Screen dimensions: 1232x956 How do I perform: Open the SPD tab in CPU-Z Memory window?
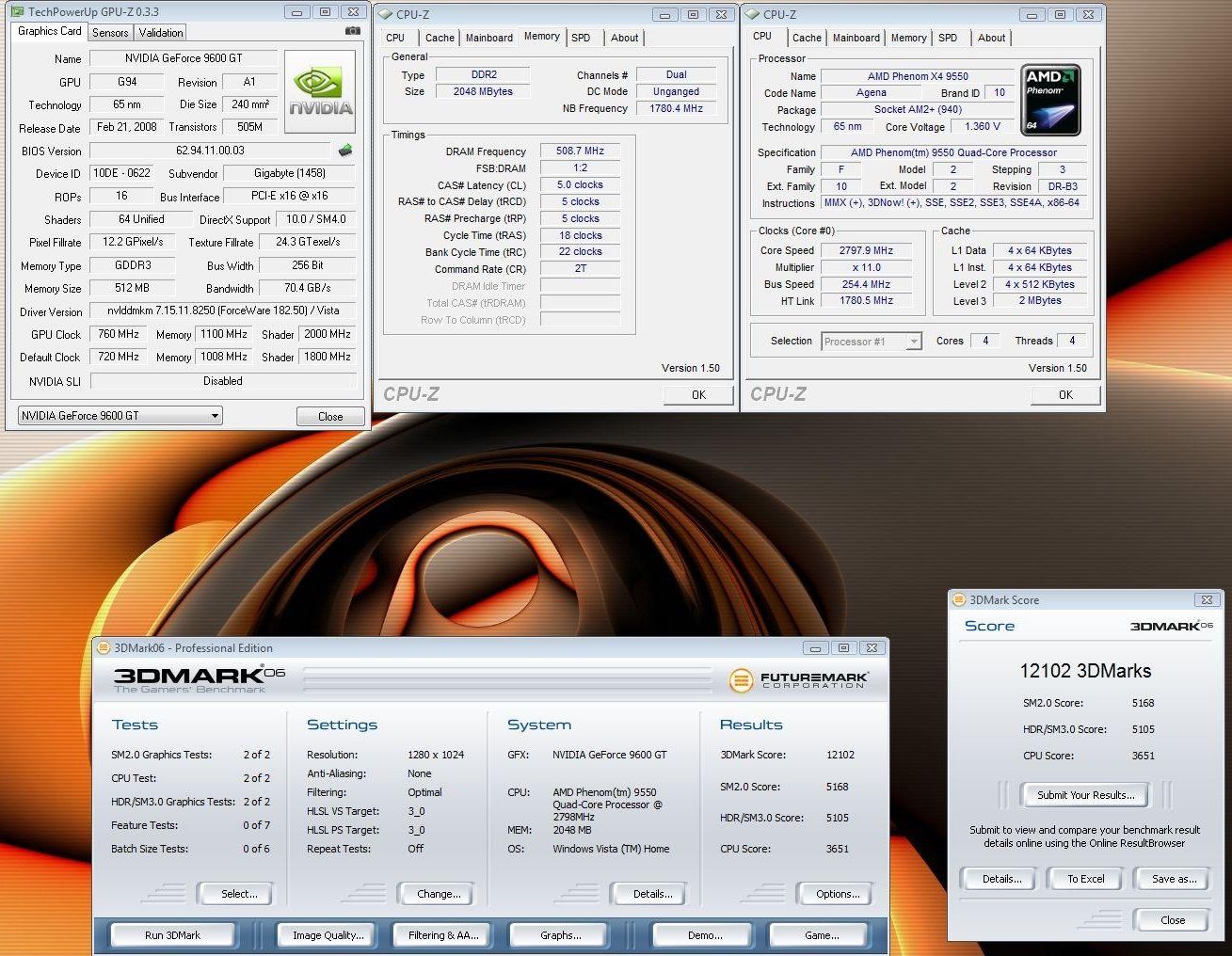click(581, 38)
